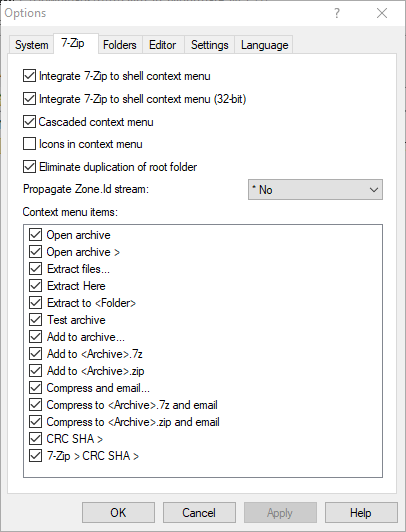Uncheck Integrate 7-Zip to shell context menu

(30, 76)
